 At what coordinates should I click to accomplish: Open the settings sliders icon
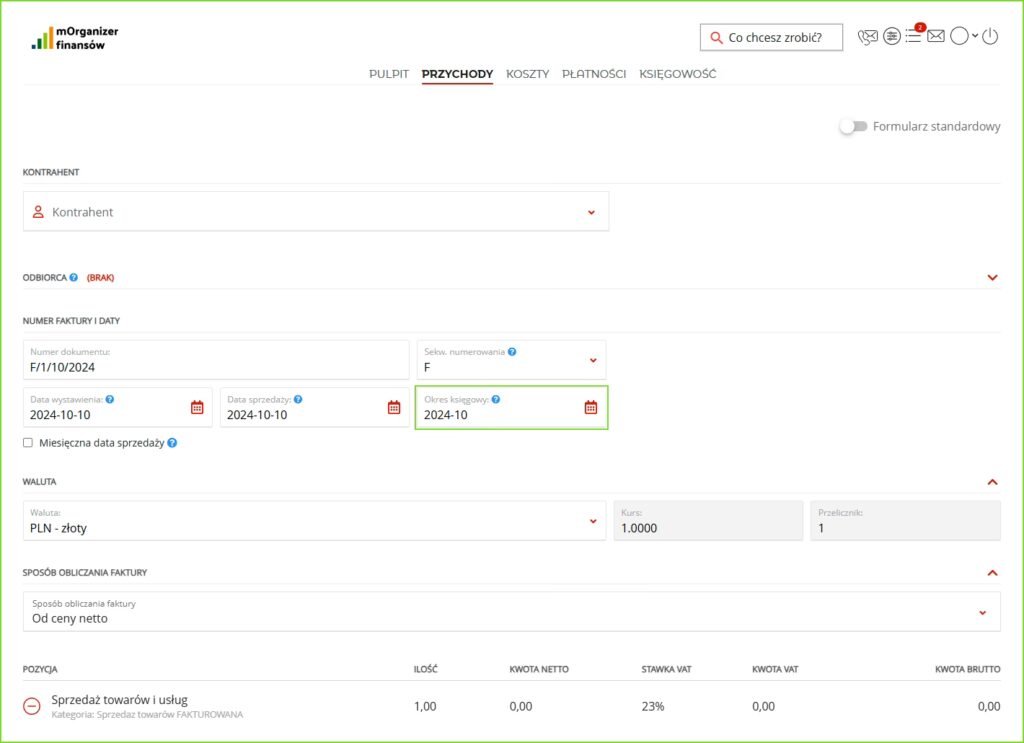(x=891, y=37)
